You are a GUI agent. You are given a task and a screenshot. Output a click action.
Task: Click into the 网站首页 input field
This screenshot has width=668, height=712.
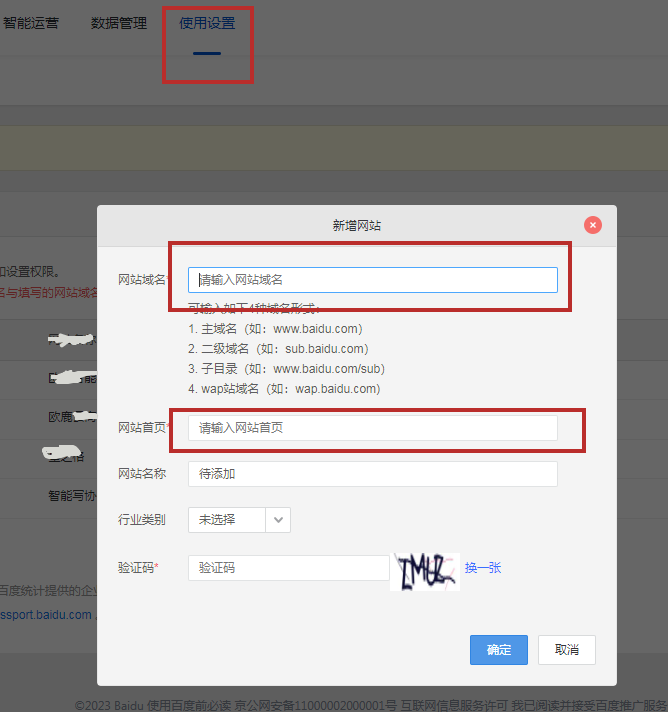[372, 428]
